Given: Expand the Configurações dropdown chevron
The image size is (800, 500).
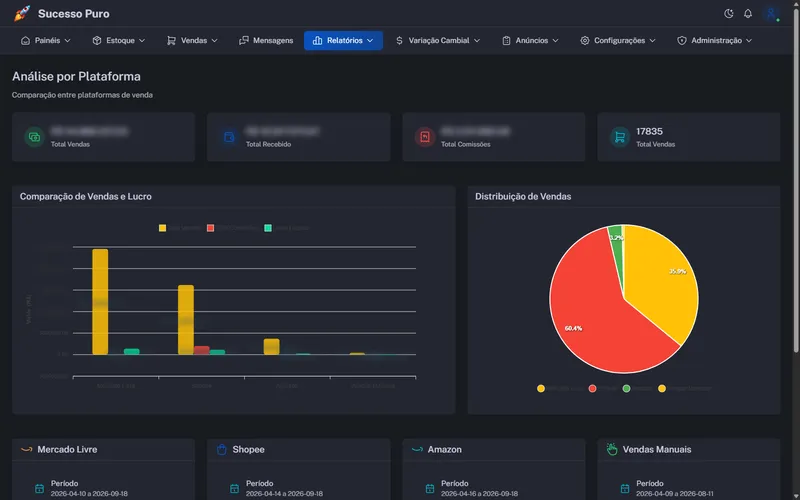Looking at the screenshot, I should [652, 40].
